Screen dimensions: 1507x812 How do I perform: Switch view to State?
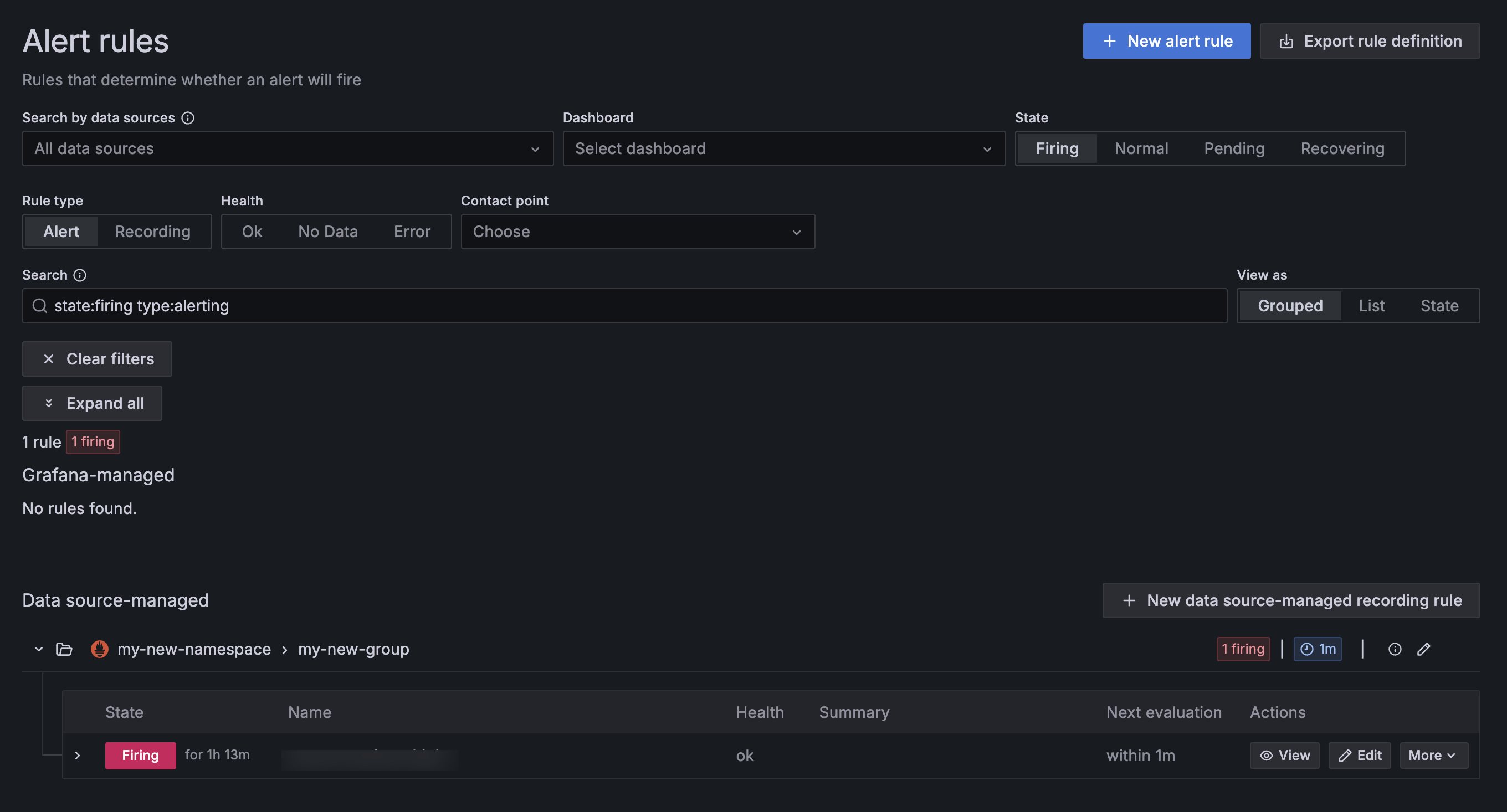[x=1439, y=305]
